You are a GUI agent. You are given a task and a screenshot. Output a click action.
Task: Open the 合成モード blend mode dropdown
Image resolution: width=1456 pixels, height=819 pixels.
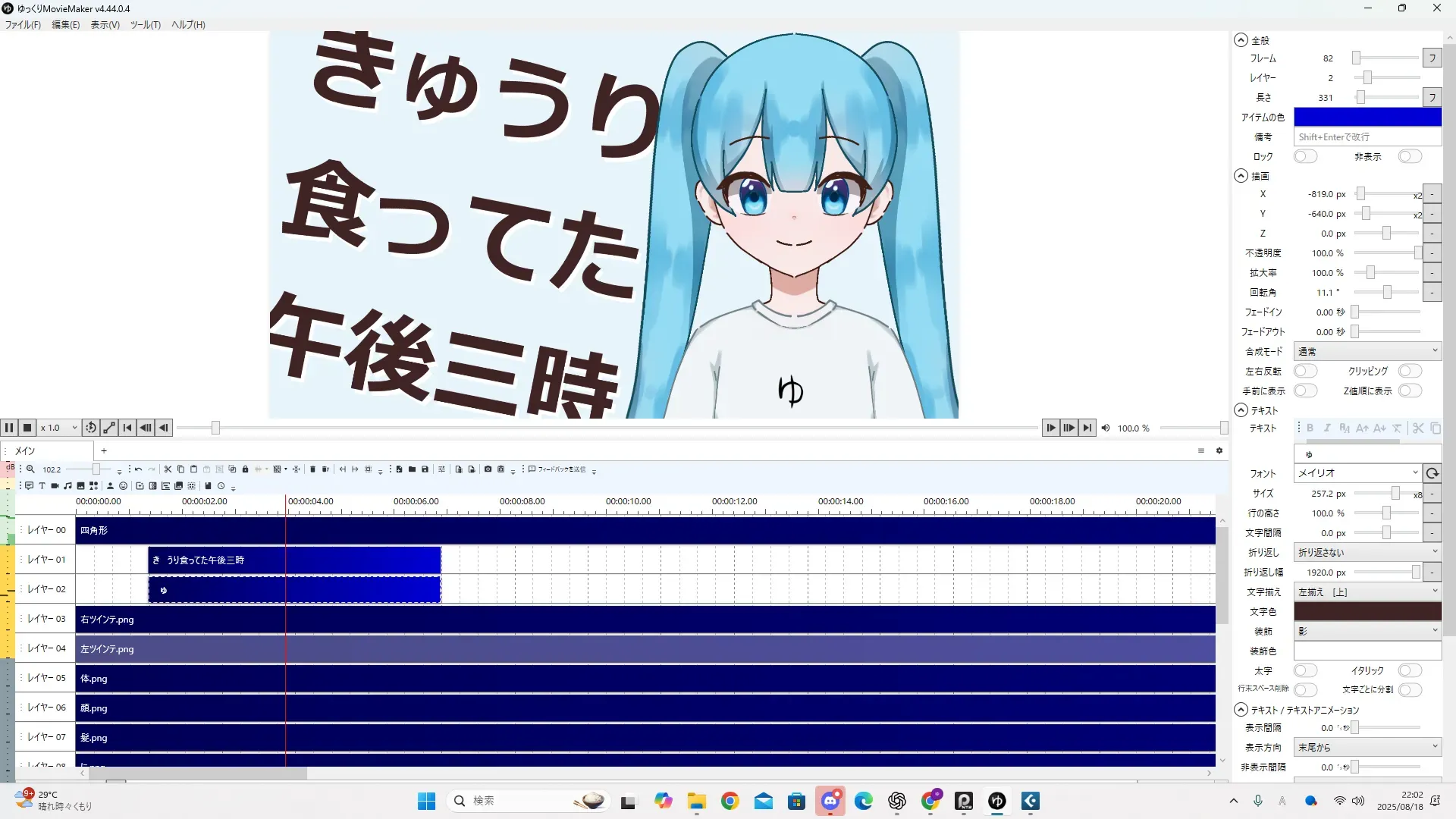coord(1367,351)
